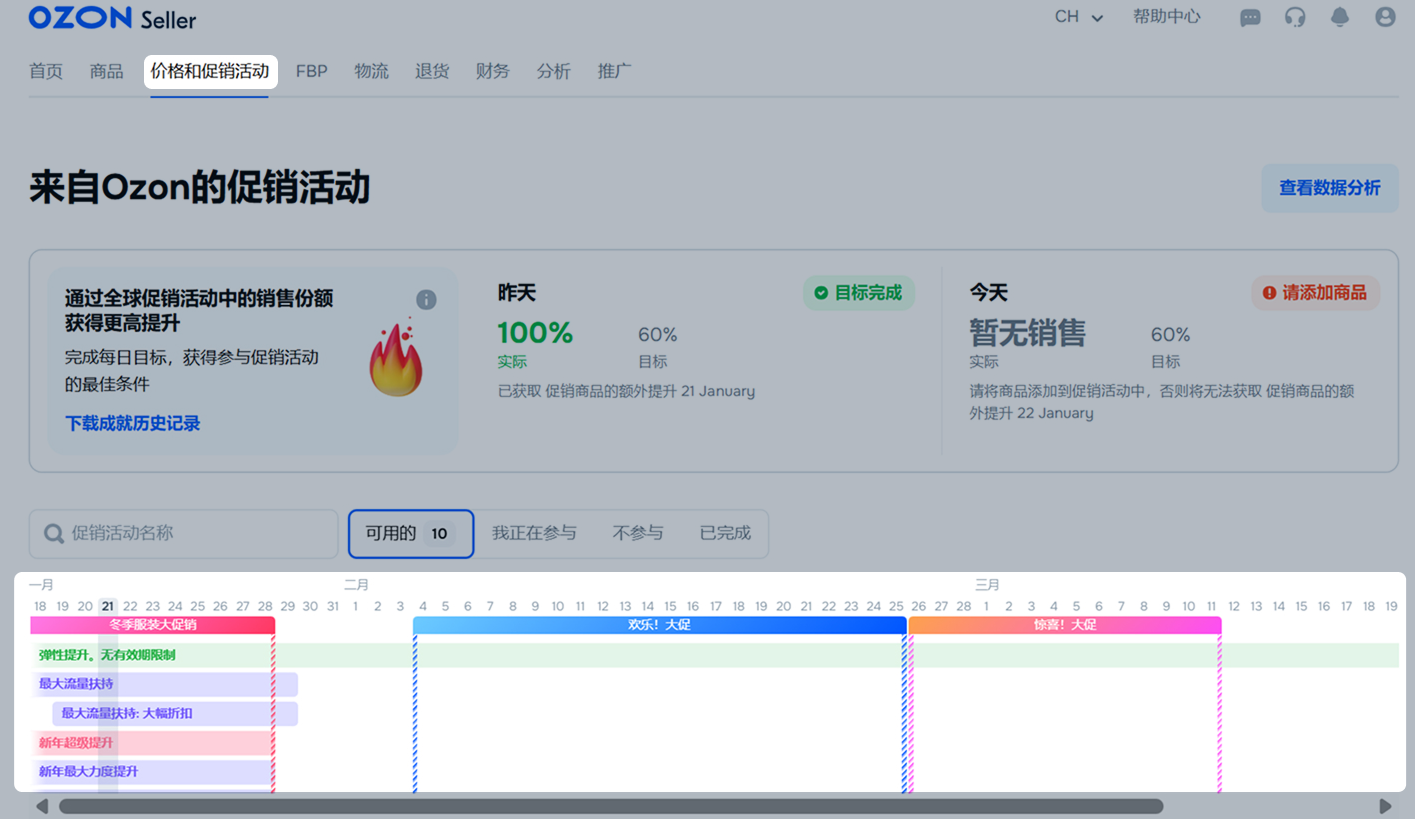Image resolution: width=1415 pixels, height=819 pixels.
Task: Open the 不参与 tab
Action: 638,533
